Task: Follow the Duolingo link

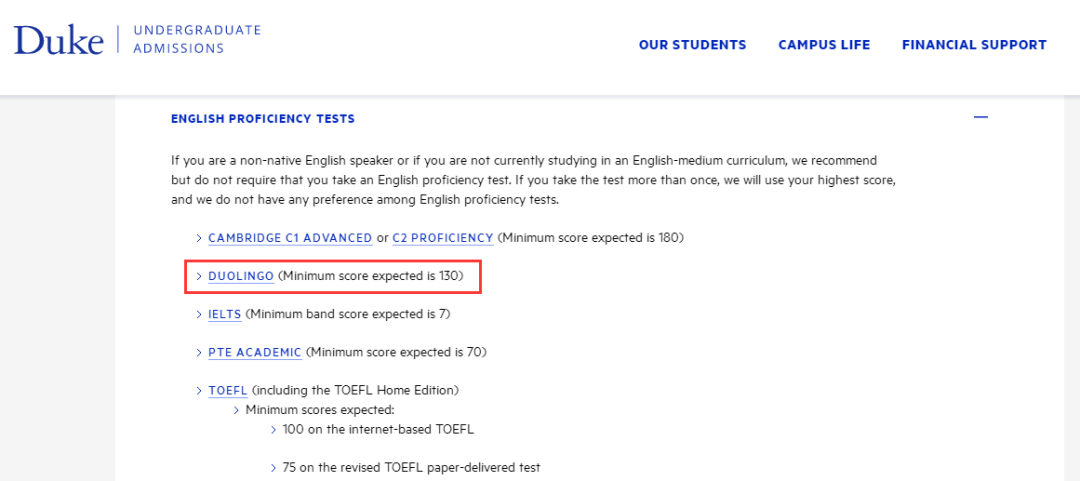Action: click(241, 276)
